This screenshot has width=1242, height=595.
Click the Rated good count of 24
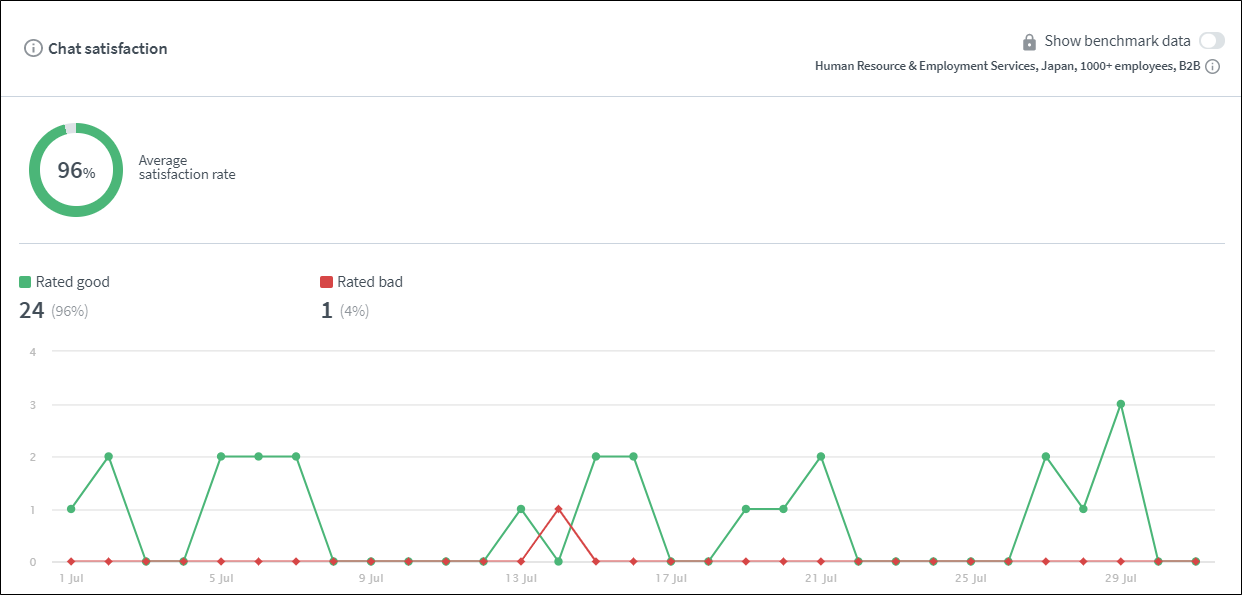32,310
